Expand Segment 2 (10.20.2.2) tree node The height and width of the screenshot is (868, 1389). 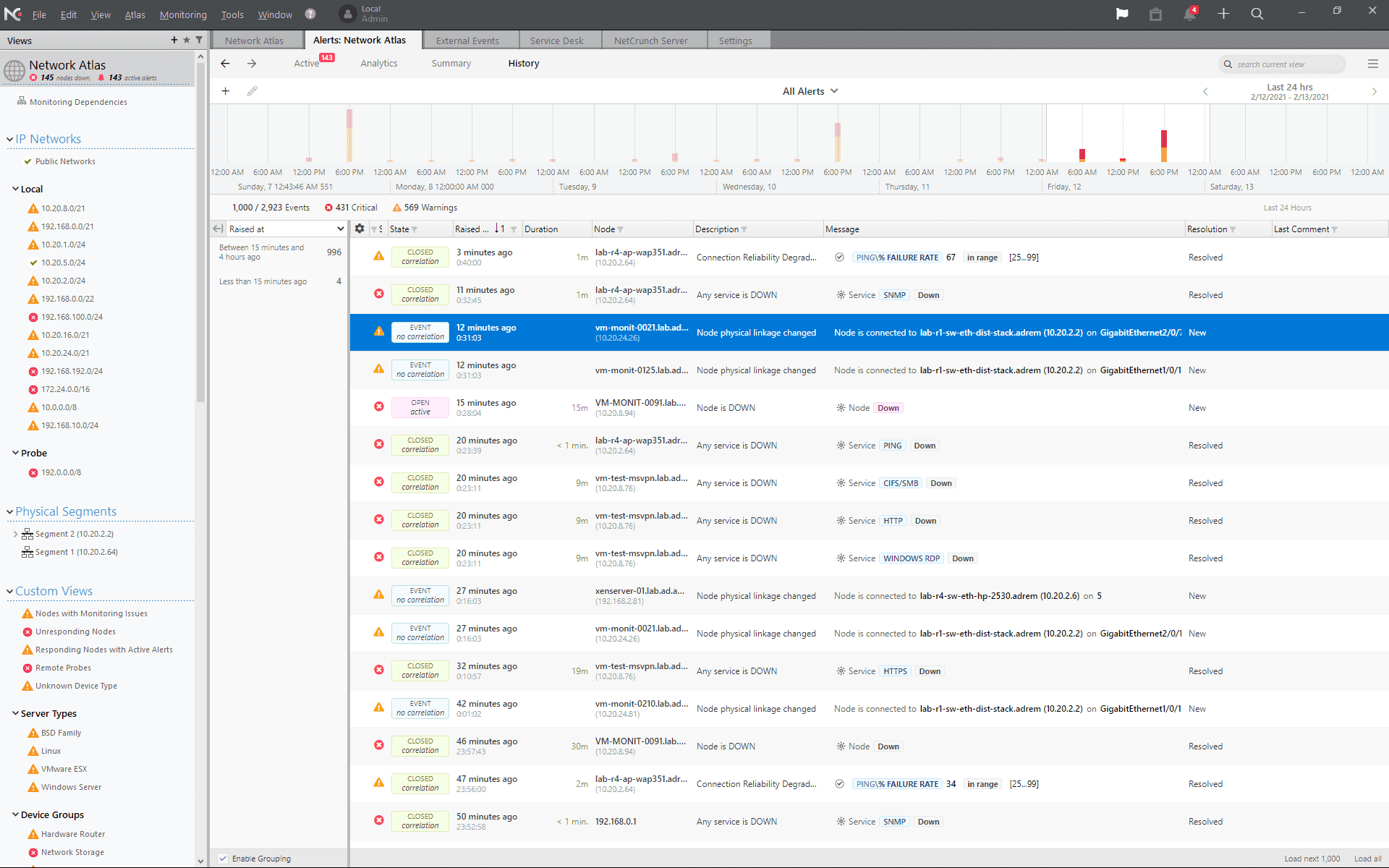coord(16,534)
